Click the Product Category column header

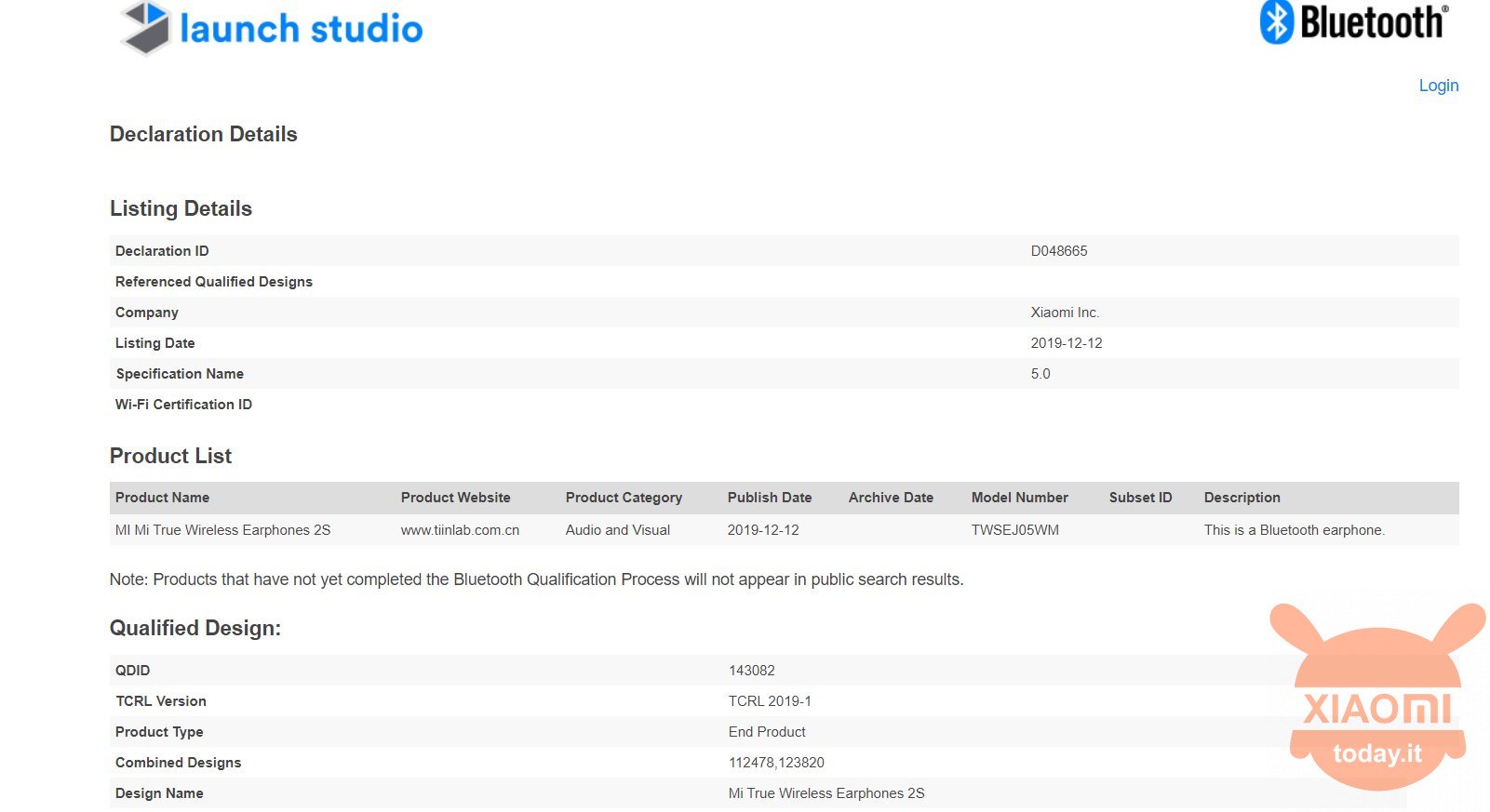[624, 498]
